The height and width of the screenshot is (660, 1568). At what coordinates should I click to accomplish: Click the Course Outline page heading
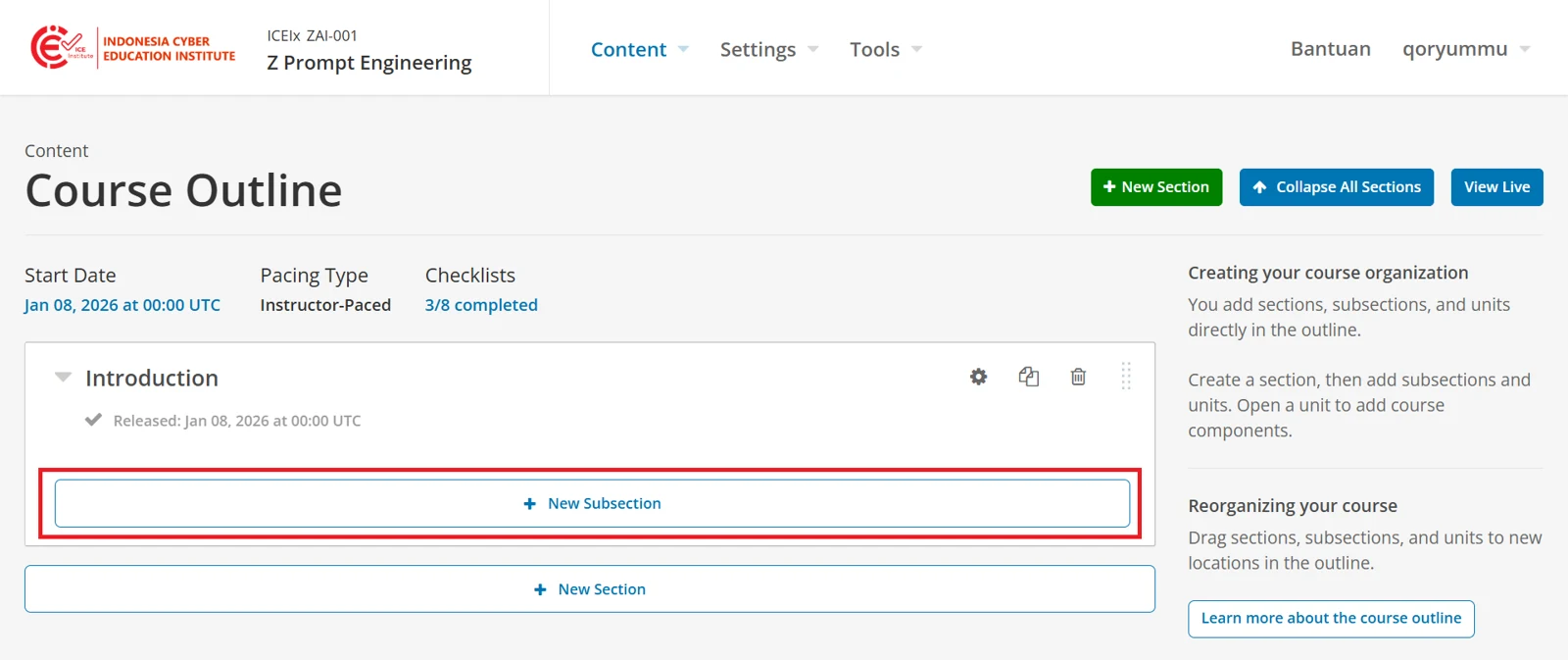pyautogui.click(x=183, y=190)
